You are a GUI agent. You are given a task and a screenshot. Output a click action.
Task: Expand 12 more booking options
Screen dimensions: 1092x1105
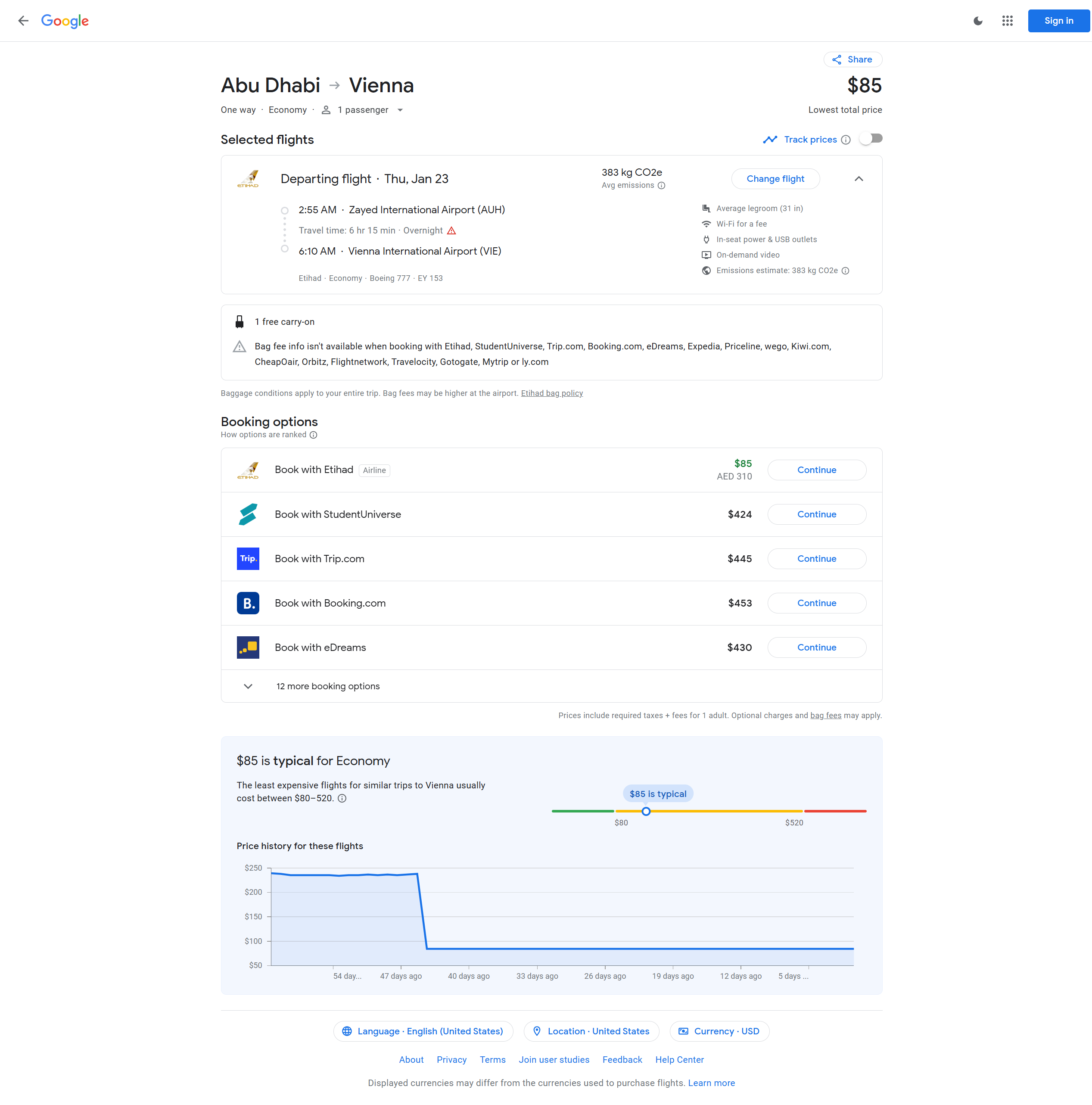[328, 686]
